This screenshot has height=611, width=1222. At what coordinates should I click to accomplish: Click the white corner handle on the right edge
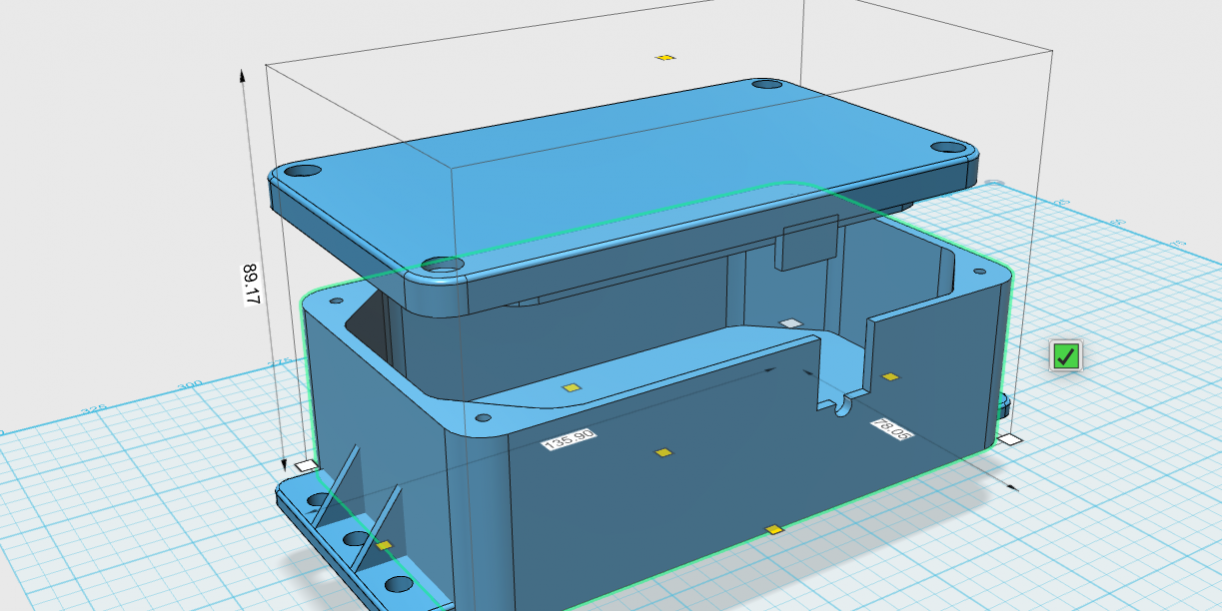coord(1009,440)
